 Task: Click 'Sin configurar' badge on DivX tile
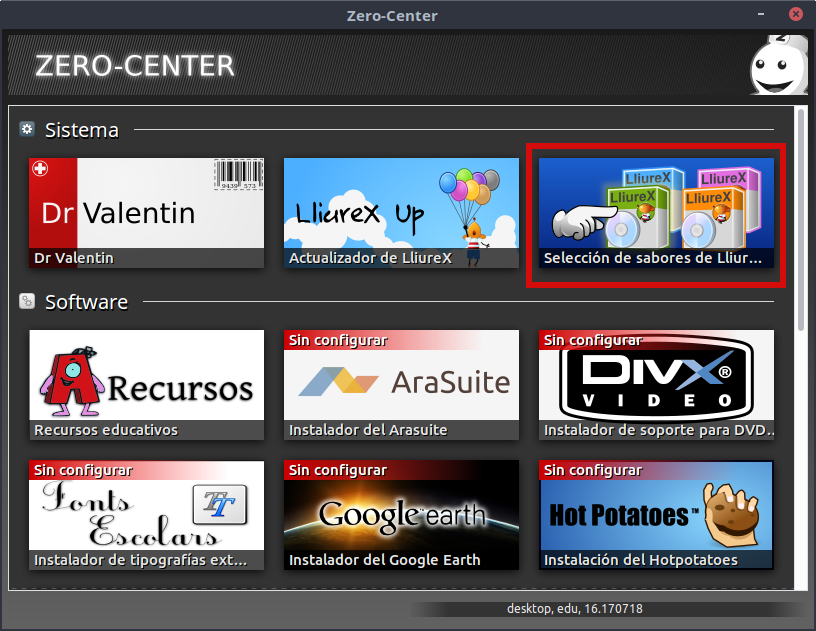tap(592, 340)
